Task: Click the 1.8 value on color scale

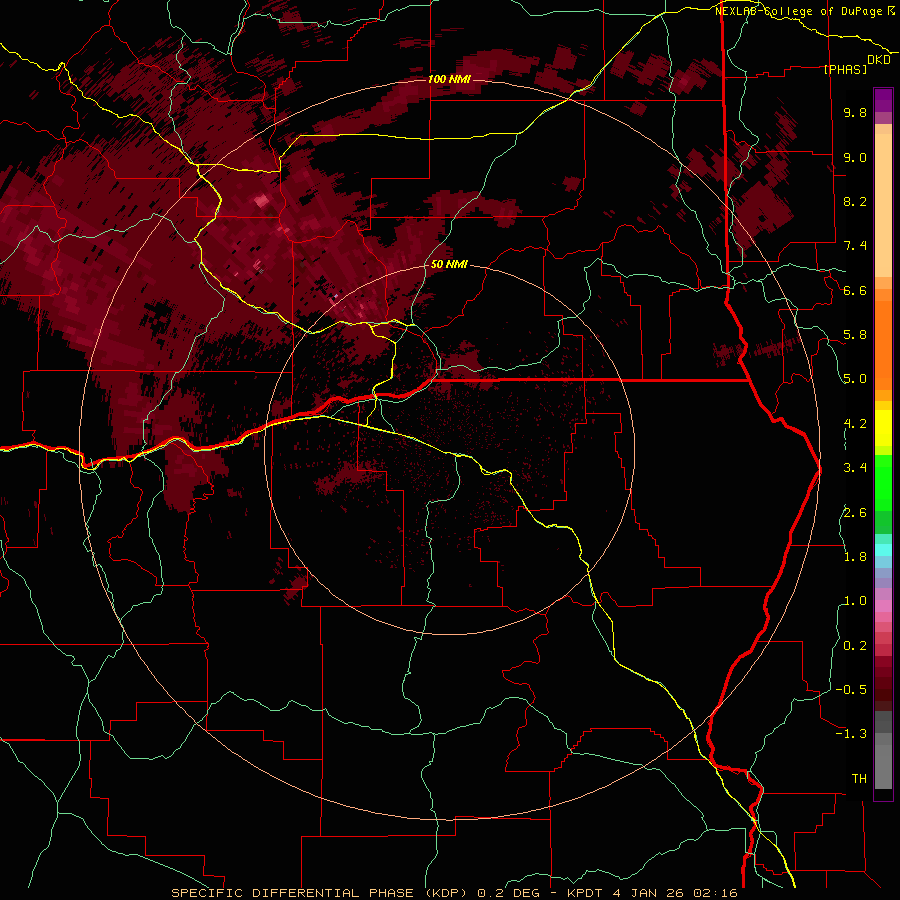Action: [855, 557]
